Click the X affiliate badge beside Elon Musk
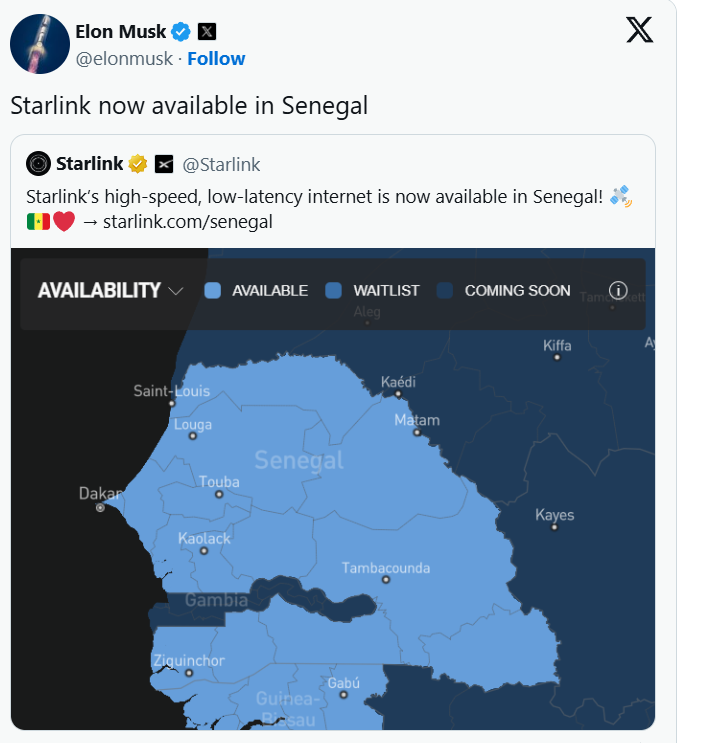Viewport: 715px width, 743px height. pyautogui.click(x=207, y=32)
